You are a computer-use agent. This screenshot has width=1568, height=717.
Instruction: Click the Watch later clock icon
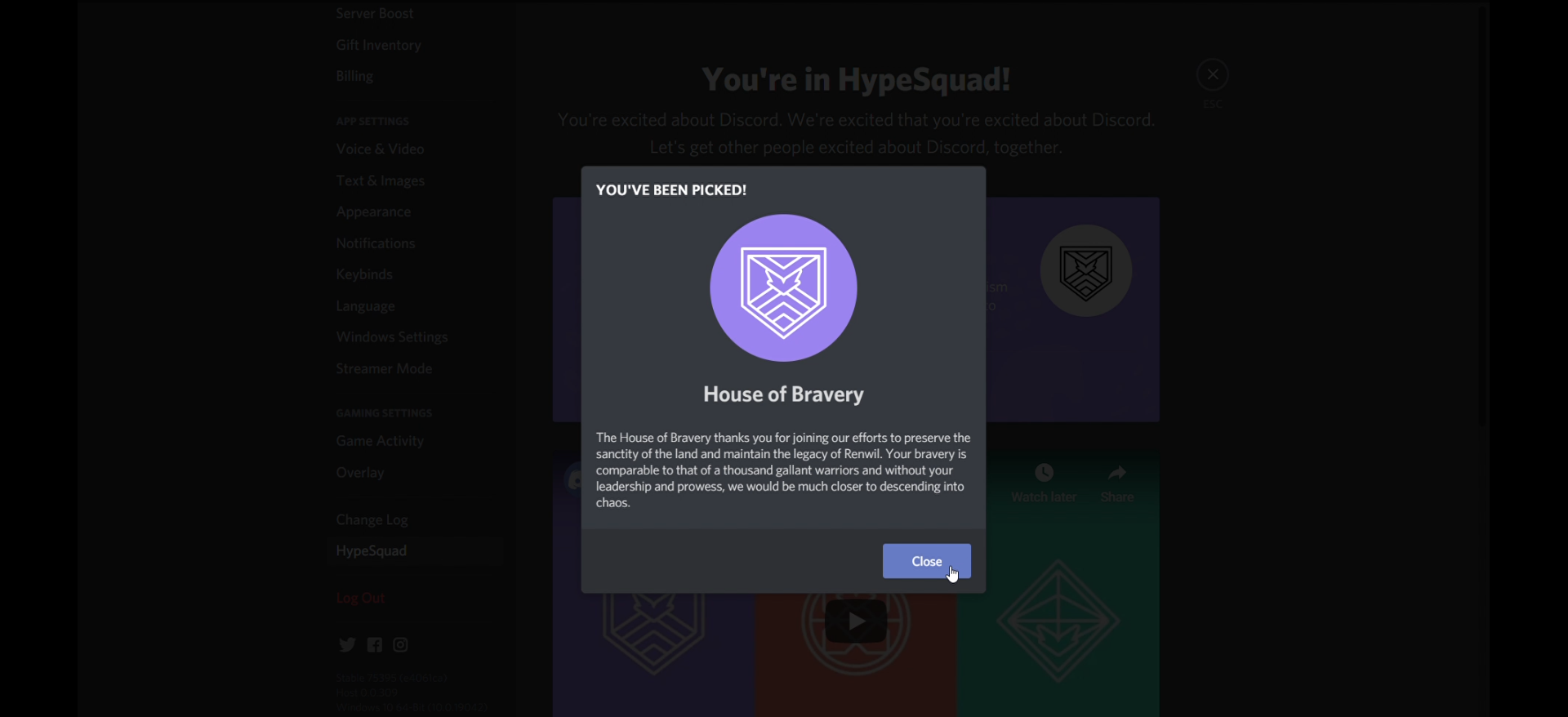pos(1044,473)
